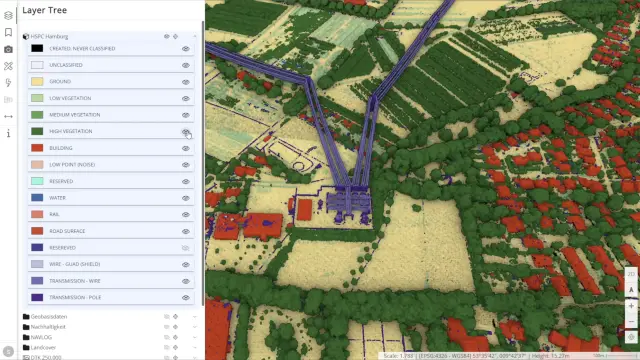
Task: Hide the TRANSMISSION - POLE class
Action: (186, 298)
